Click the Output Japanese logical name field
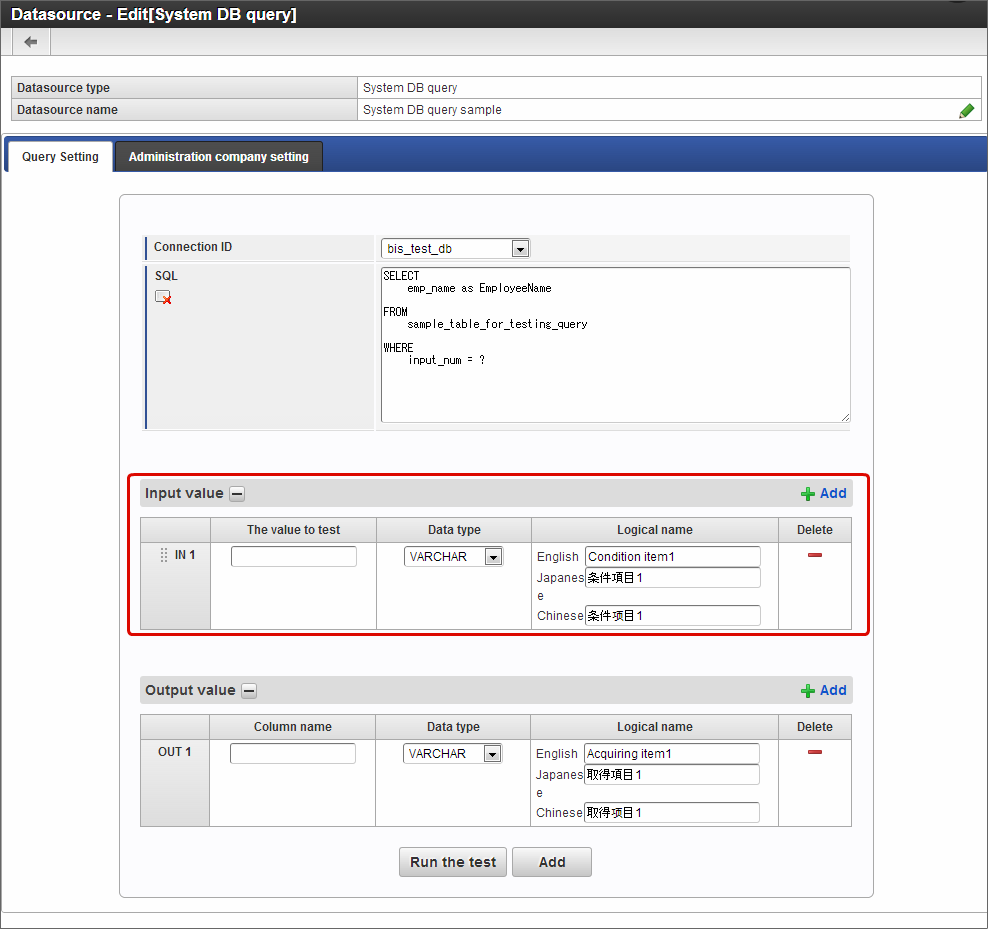 pyautogui.click(x=672, y=775)
